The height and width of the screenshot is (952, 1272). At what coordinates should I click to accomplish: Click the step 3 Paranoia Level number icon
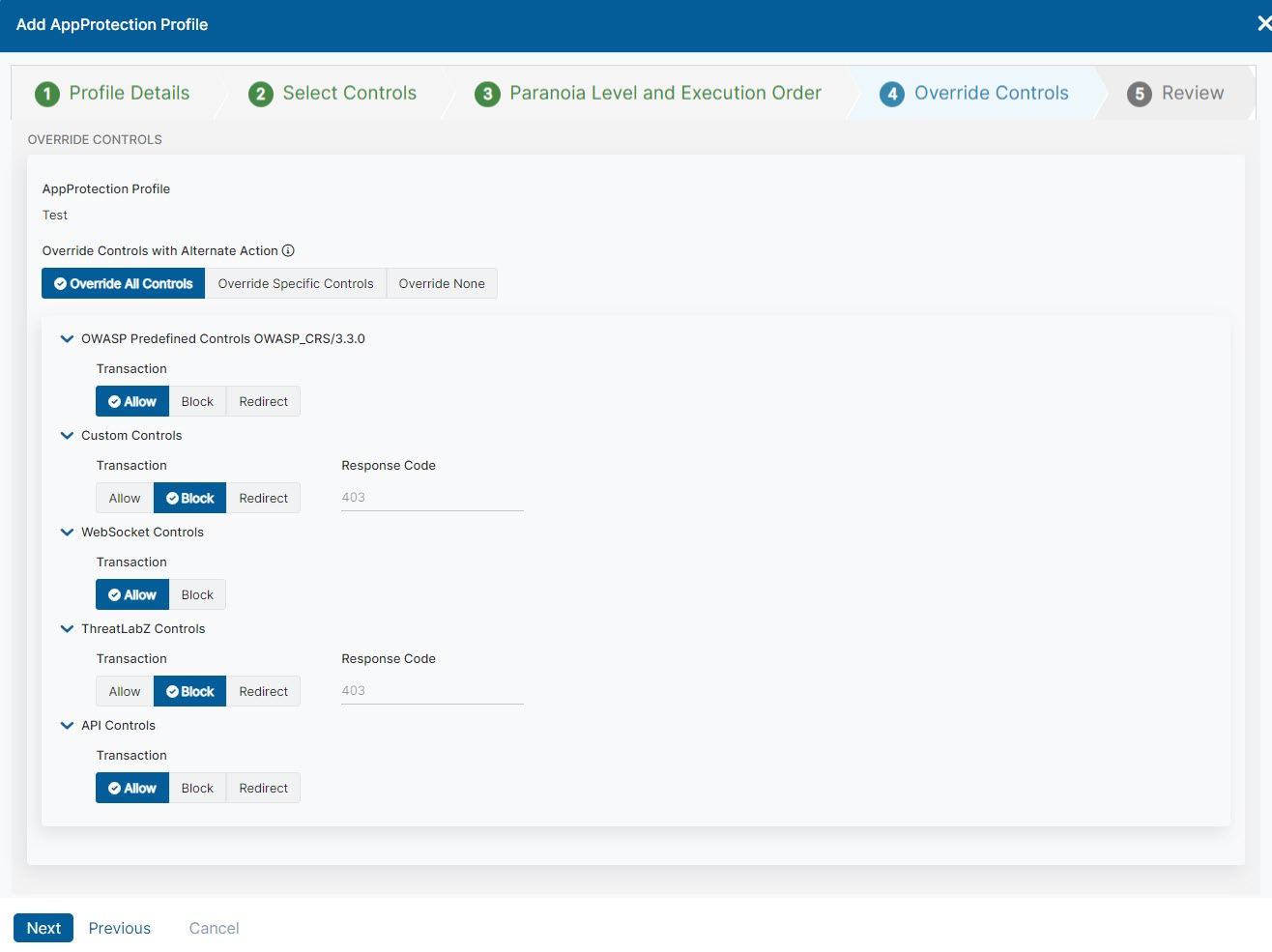coord(487,94)
